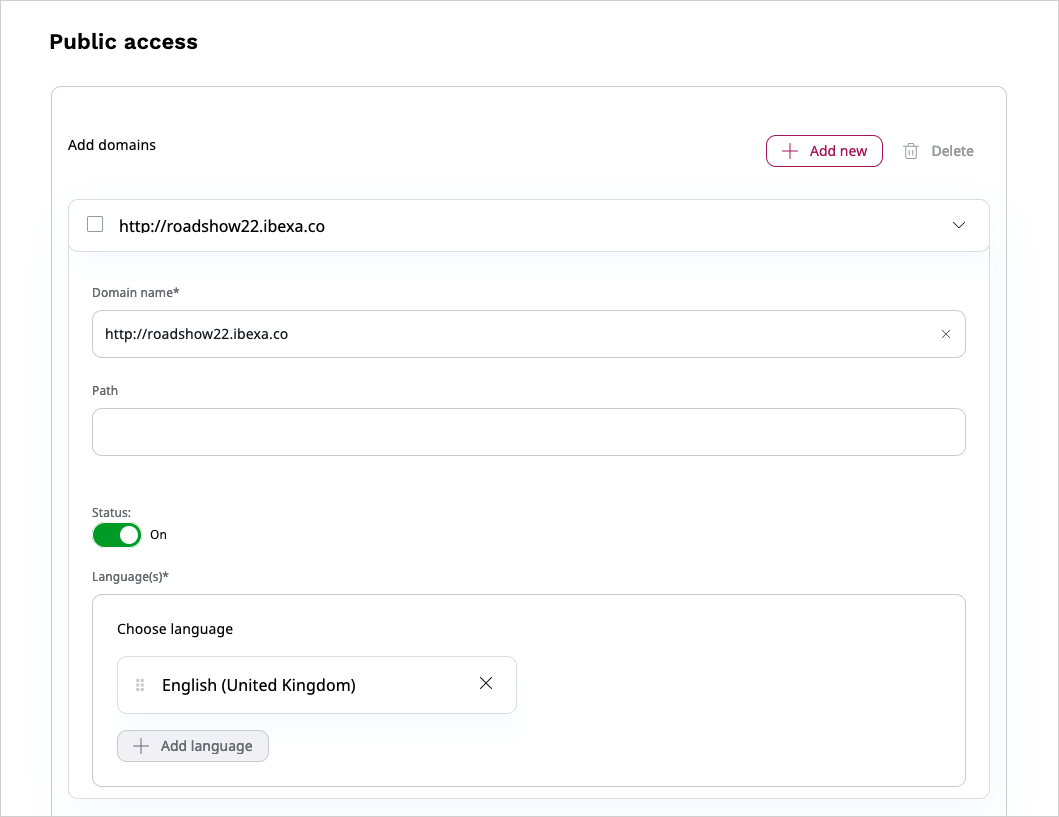This screenshot has width=1059, height=817.
Task: Select the roadshow22.ibexa.co domain checkbox
Action: (x=95, y=225)
